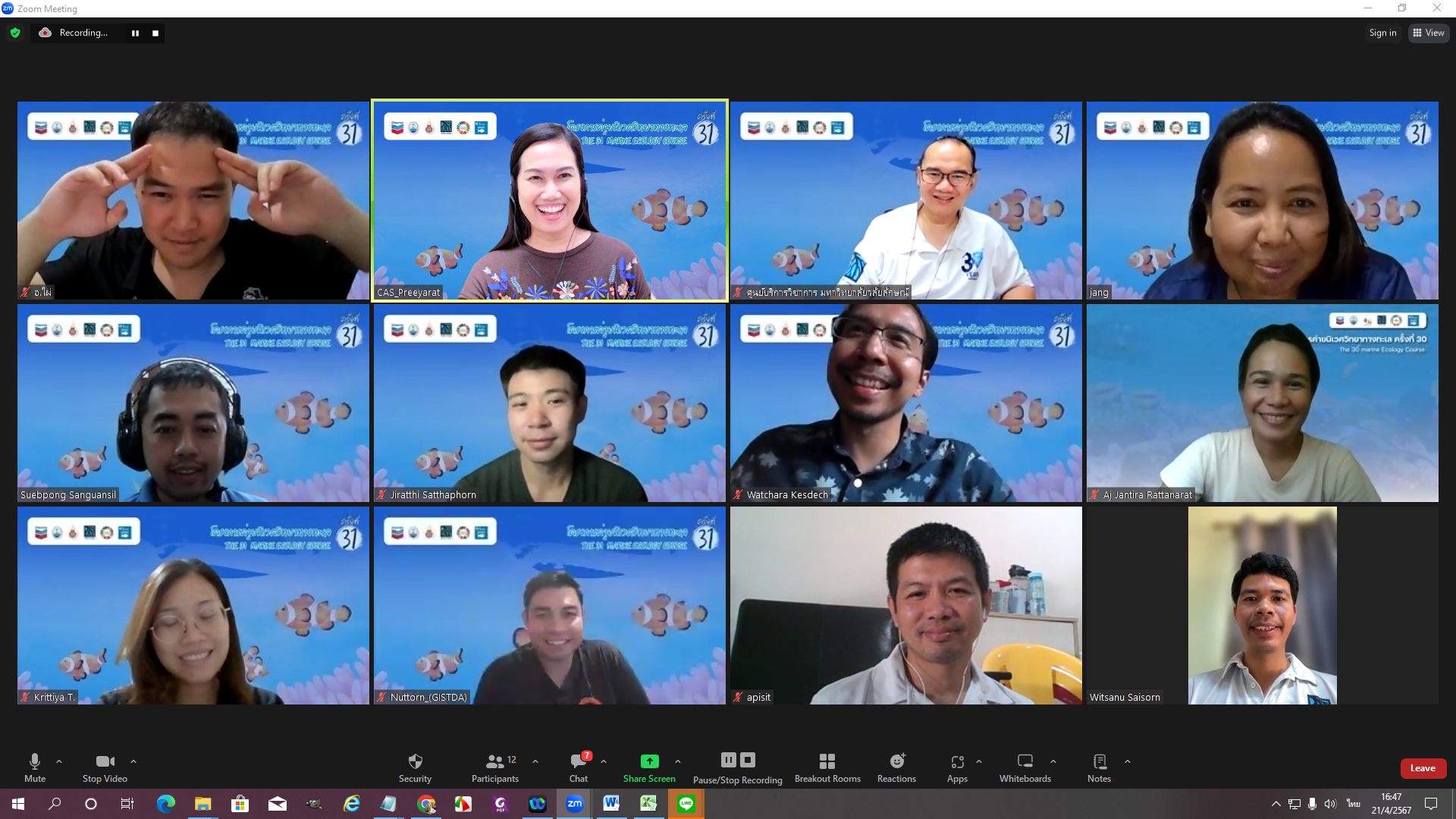Select the CAS_Preeyarat video tile
This screenshot has height=819, width=1456.
point(549,201)
